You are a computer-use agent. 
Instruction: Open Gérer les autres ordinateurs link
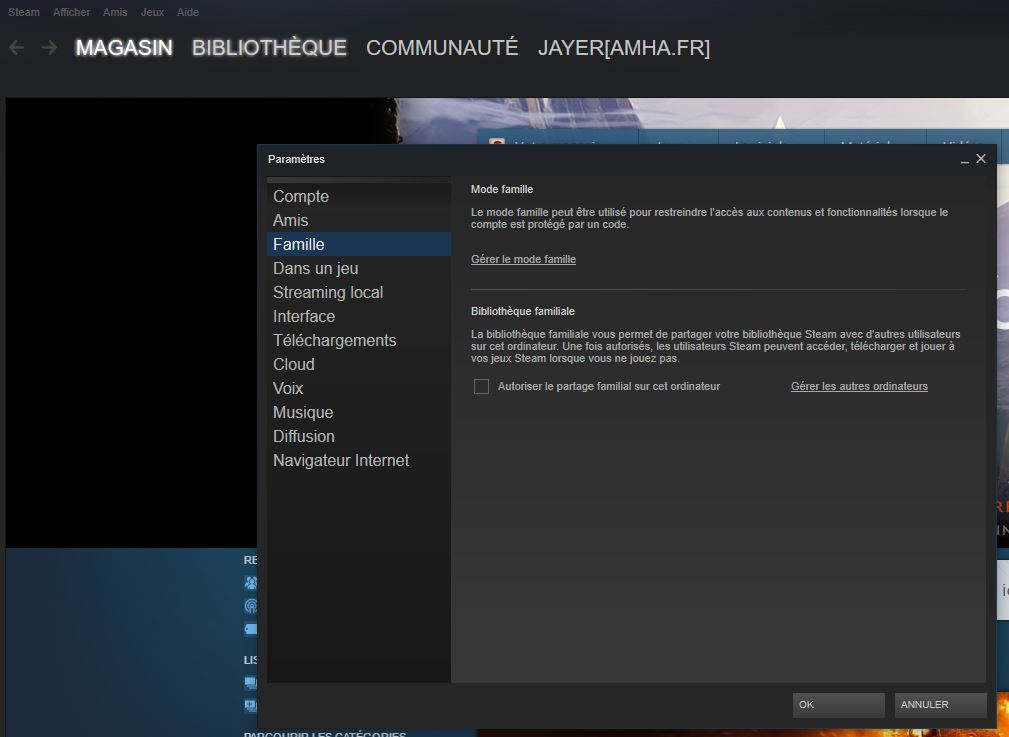pyautogui.click(x=859, y=386)
